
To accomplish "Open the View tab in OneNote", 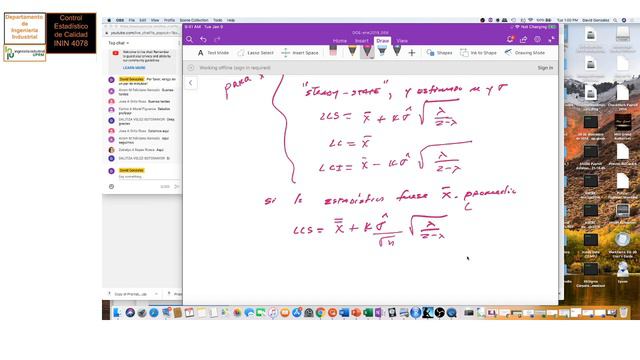I will point(402,41).
